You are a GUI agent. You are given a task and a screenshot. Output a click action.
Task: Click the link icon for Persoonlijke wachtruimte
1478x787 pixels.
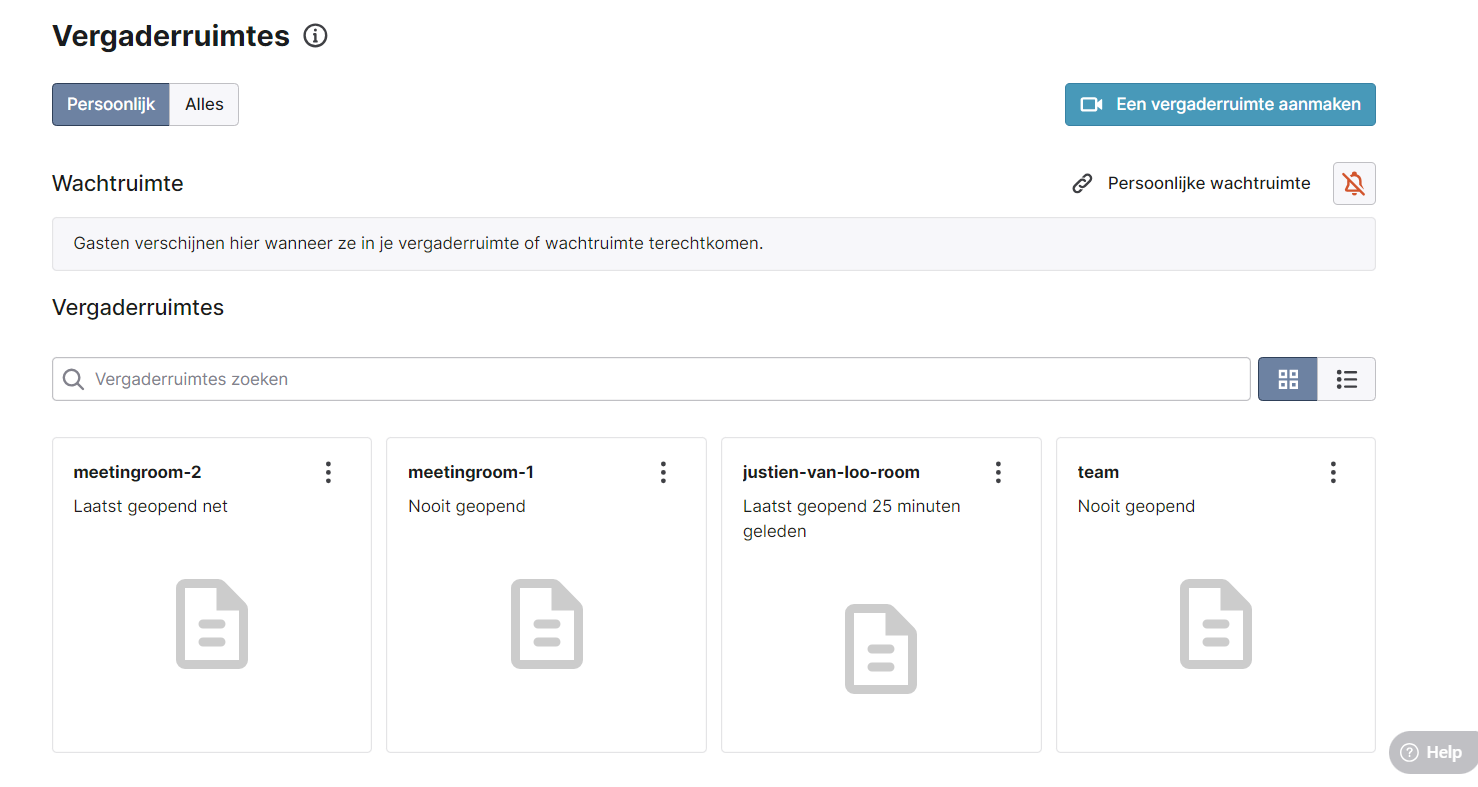click(x=1082, y=184)
